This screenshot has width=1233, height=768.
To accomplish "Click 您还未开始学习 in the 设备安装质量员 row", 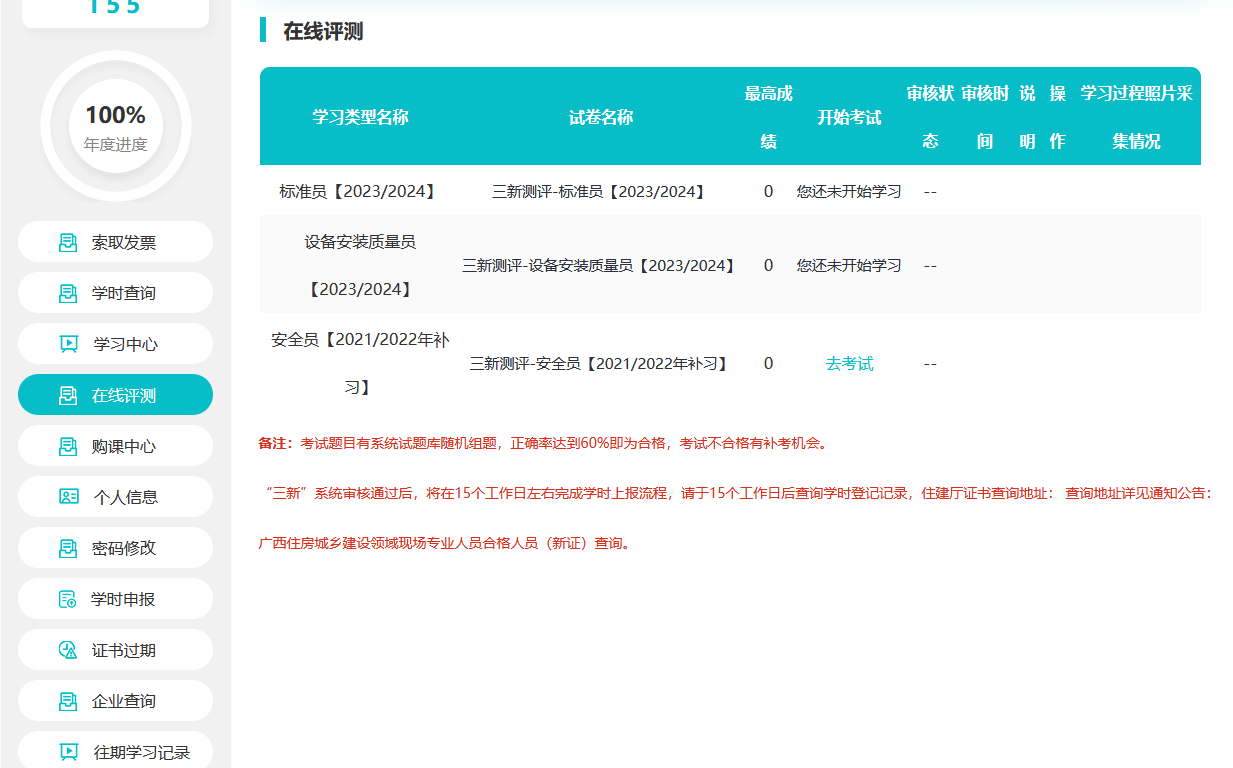I will [849, 265].
